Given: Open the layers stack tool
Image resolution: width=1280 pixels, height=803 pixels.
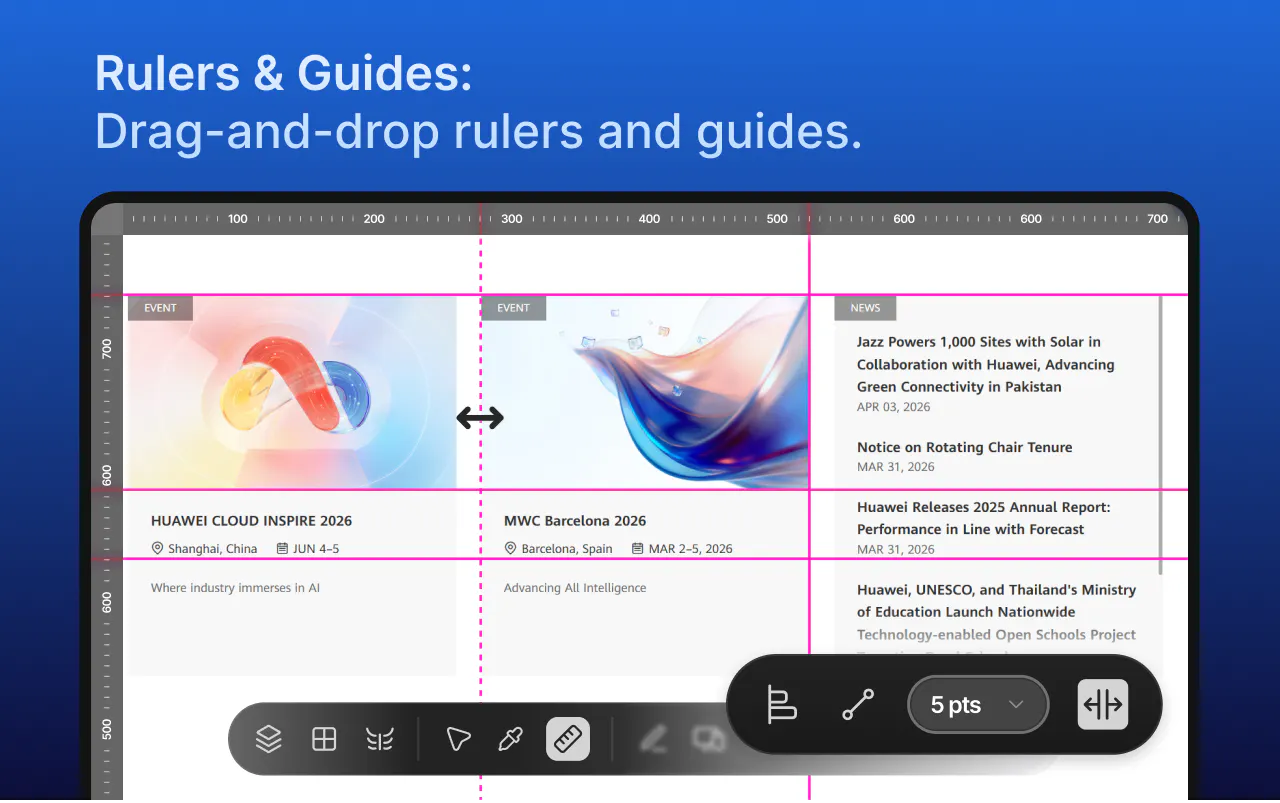Looking at the screenshot, I should click(x=269, y=739).
